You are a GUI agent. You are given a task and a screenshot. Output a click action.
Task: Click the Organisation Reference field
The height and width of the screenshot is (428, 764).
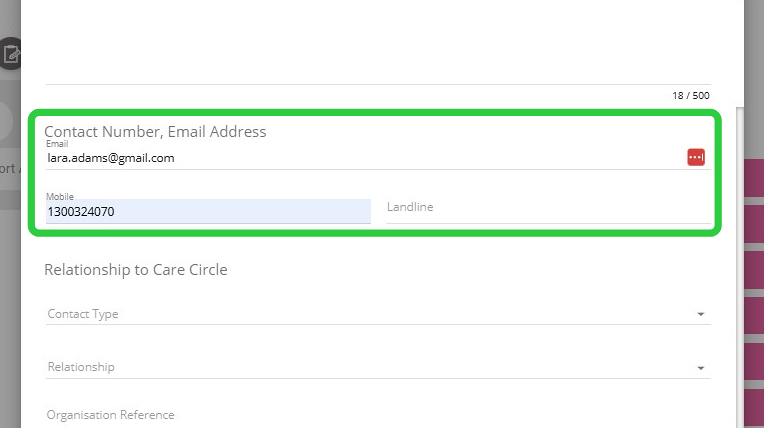pyautogui.click(x=378, y=415)
